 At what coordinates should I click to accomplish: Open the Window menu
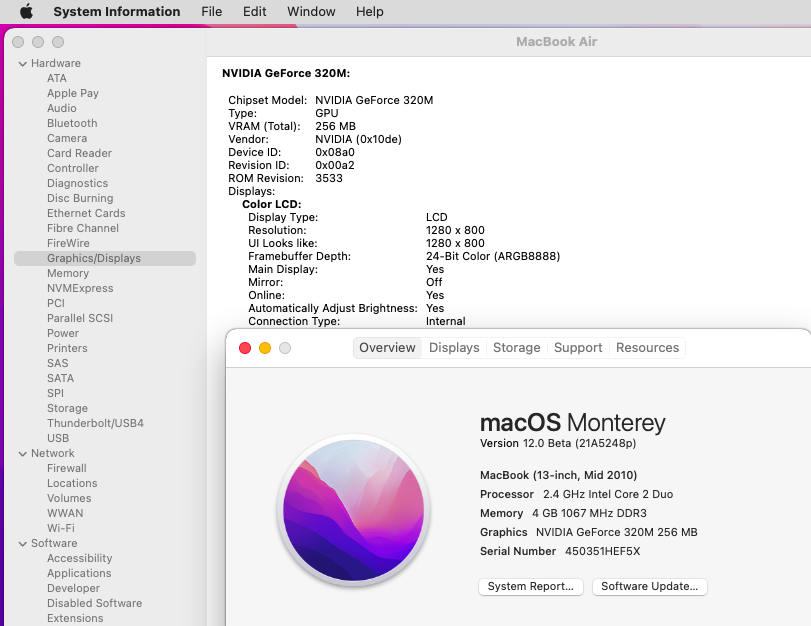point(311,11)
